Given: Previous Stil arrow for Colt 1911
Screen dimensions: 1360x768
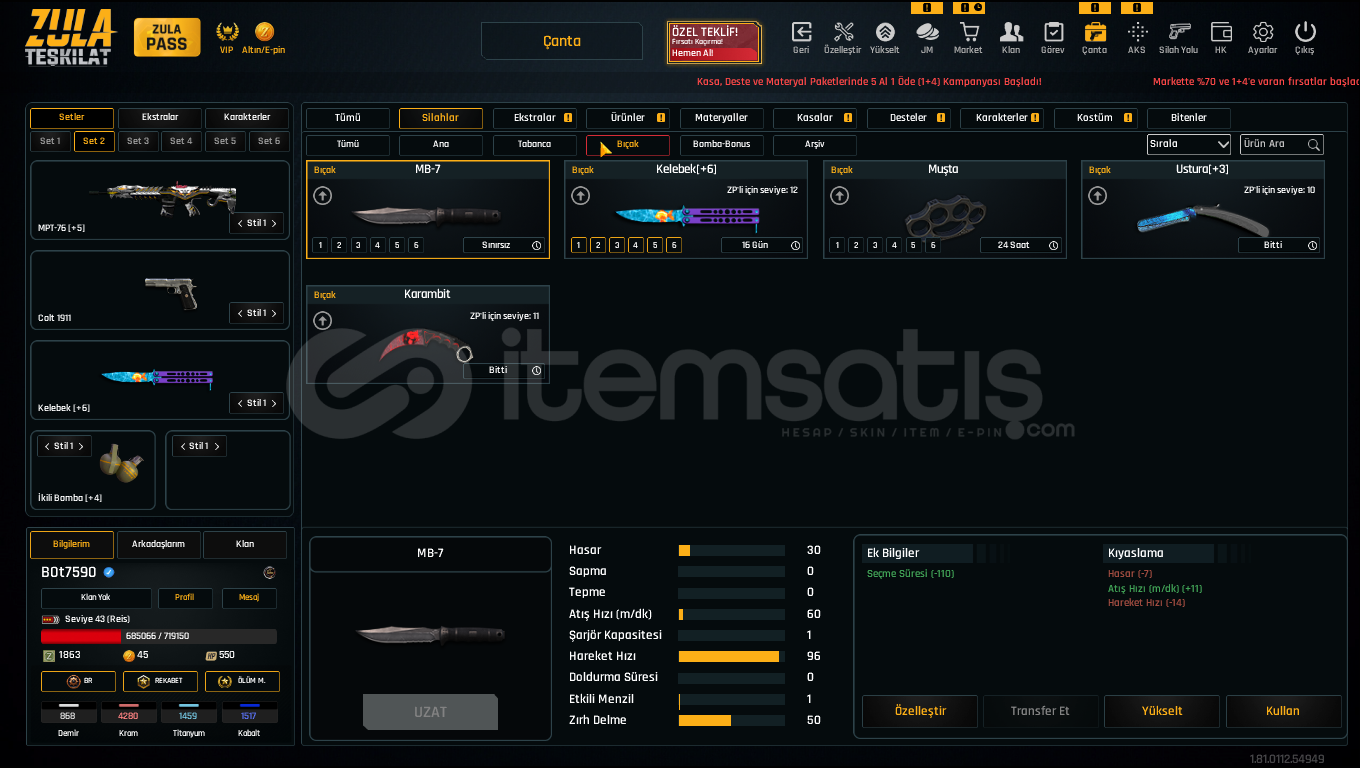Looking at the screenshot, I should pos(240,313).
